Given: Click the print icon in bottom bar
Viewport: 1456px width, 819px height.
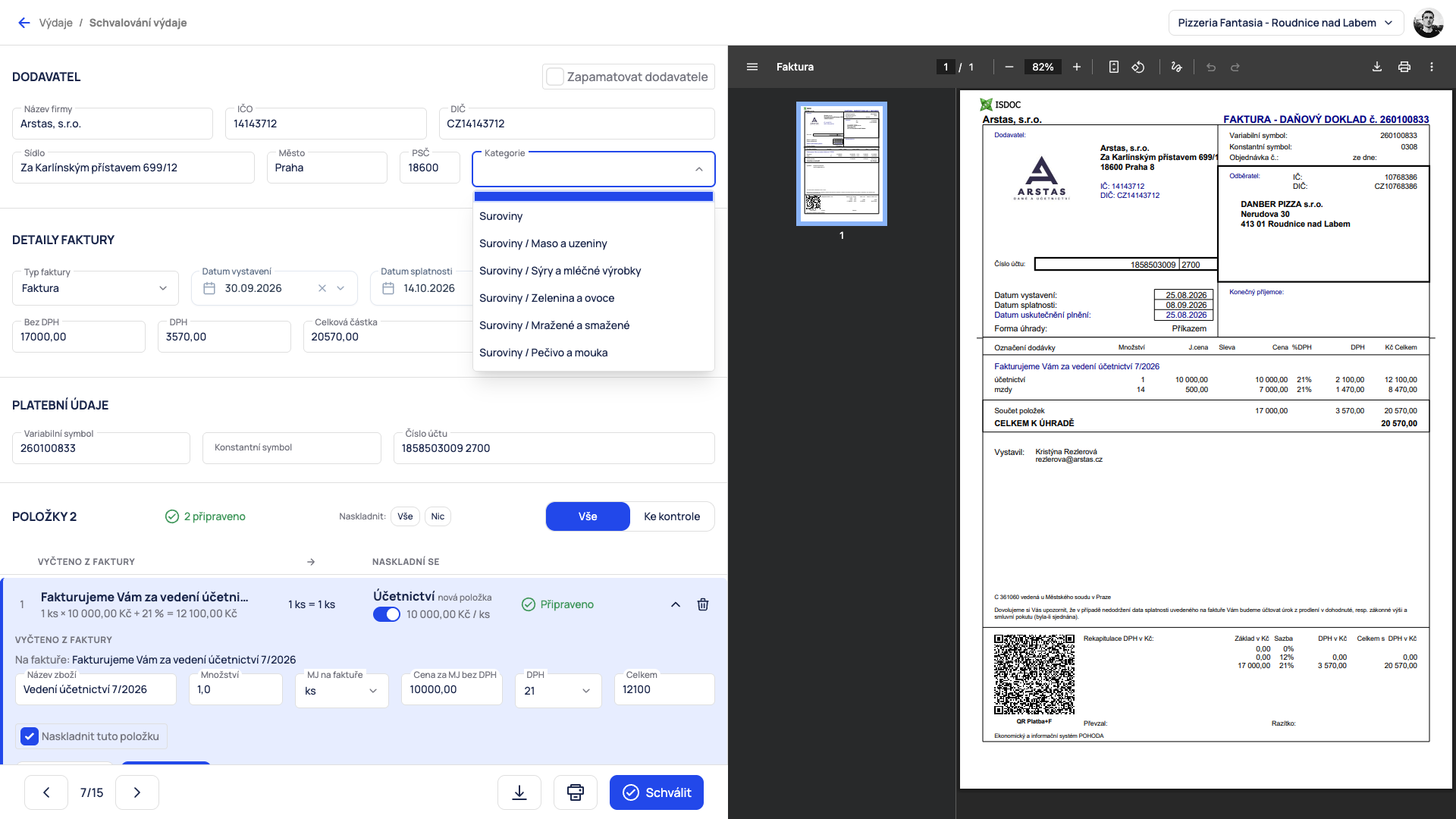Looking at the screenshot, I should click(576, 792).
